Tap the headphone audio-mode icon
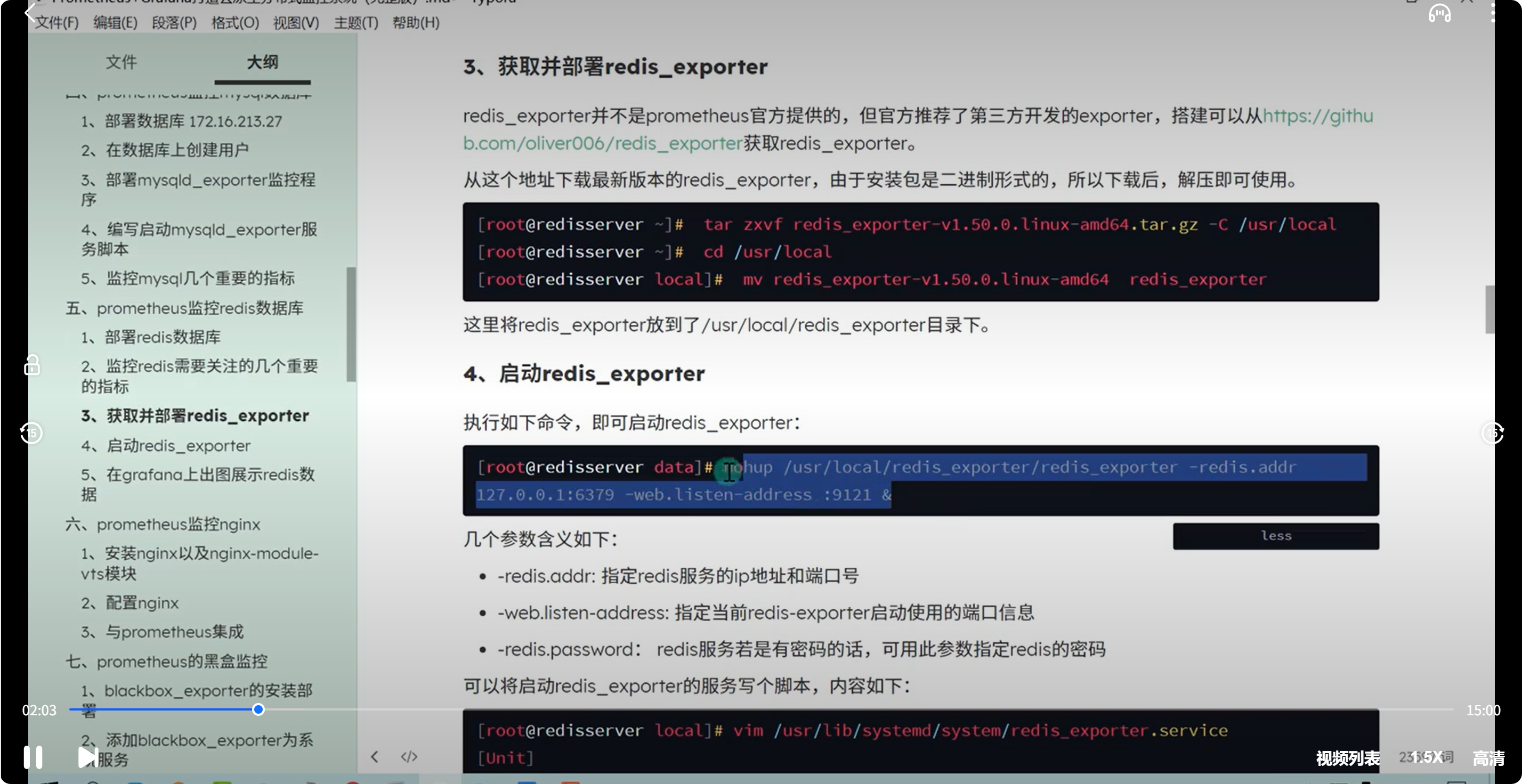 click(x=1439, y=13)
